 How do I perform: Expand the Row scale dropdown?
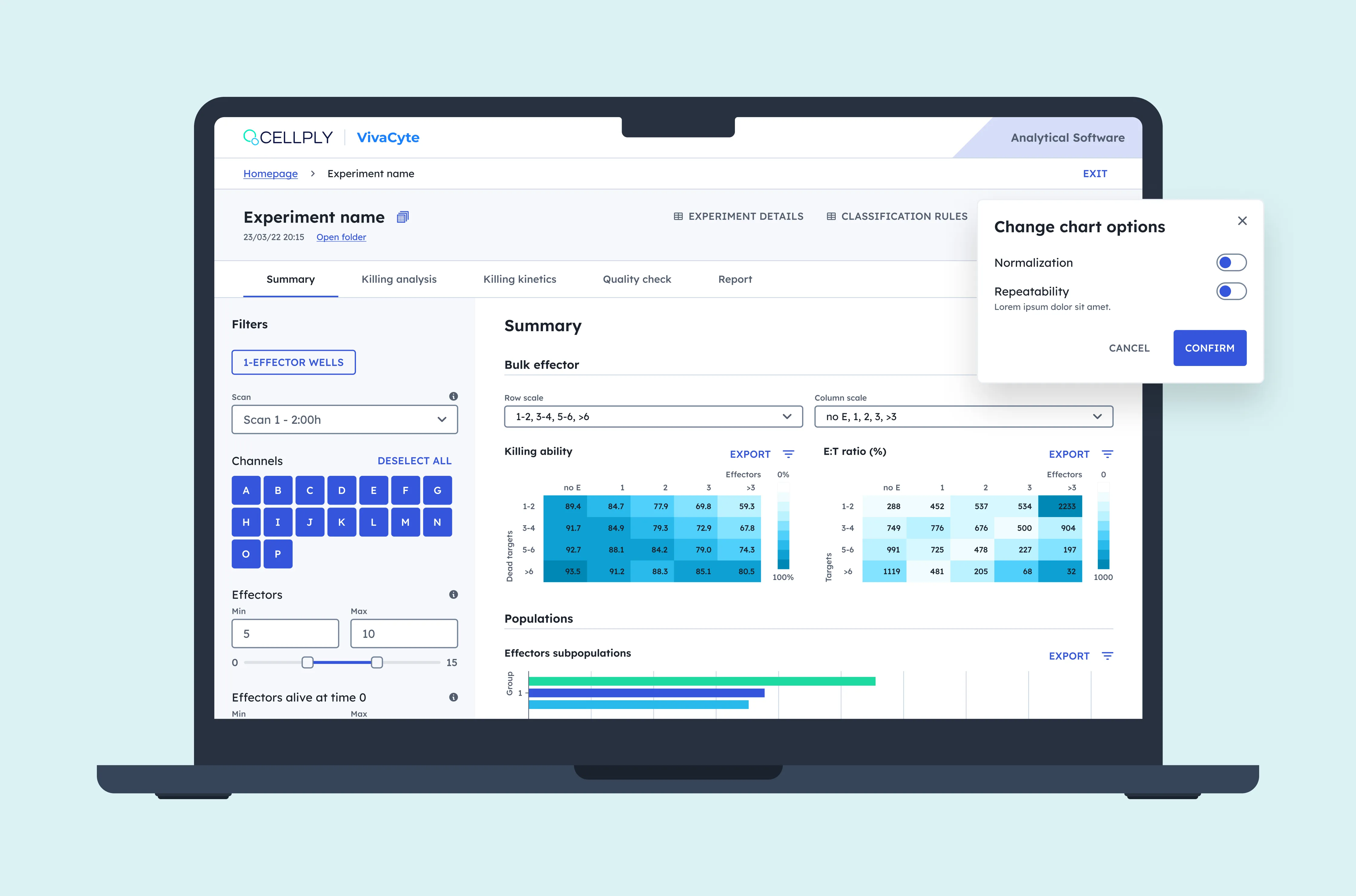654,417
